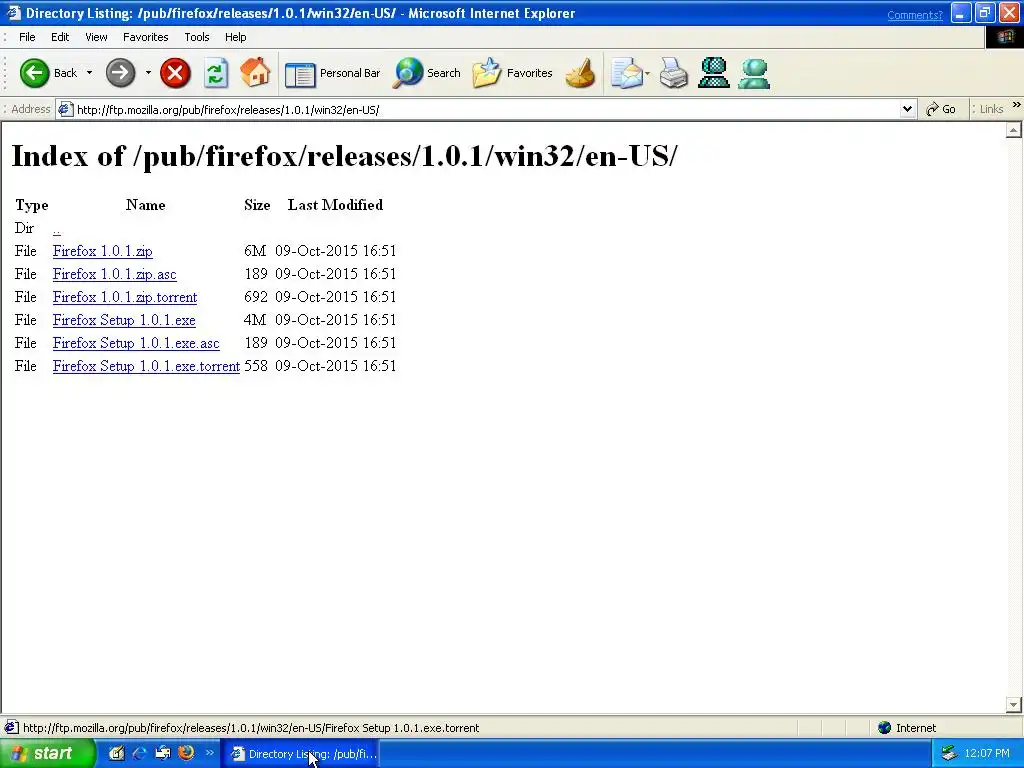Open the Tools menu
The height and width of the screenshot is (768, 1024).
point(197,37)
